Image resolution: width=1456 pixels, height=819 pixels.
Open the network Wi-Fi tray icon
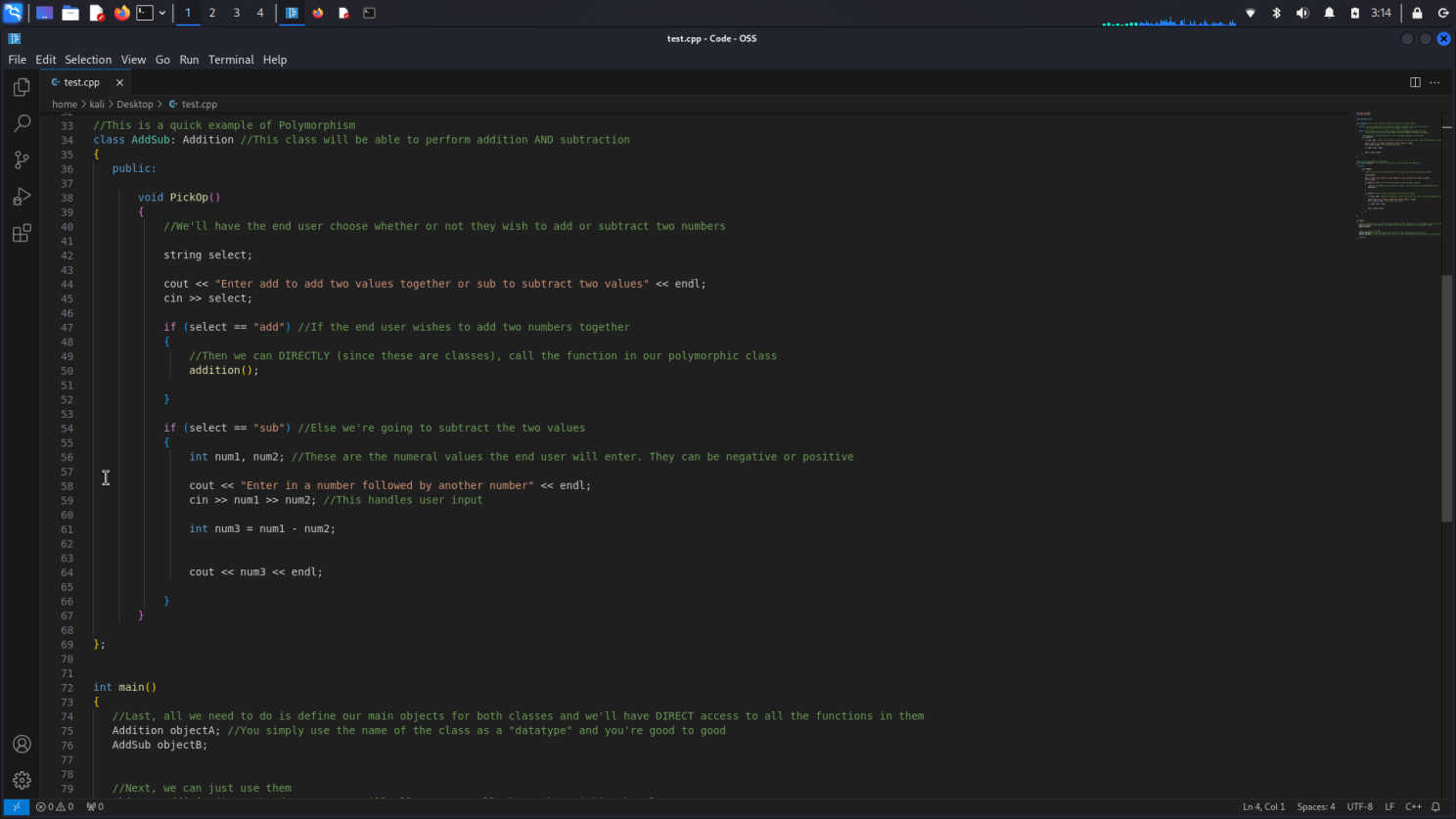click(1251, 13)
